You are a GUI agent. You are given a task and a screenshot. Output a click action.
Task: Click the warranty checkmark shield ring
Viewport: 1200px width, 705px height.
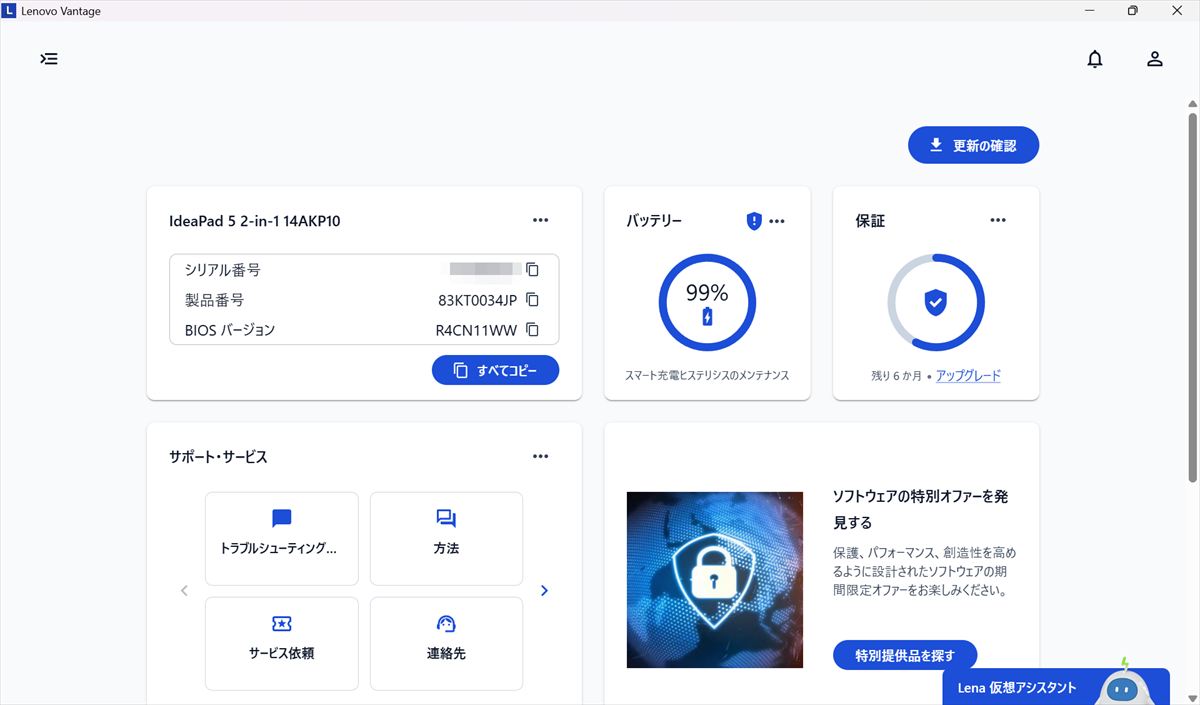tap(936, 303)
